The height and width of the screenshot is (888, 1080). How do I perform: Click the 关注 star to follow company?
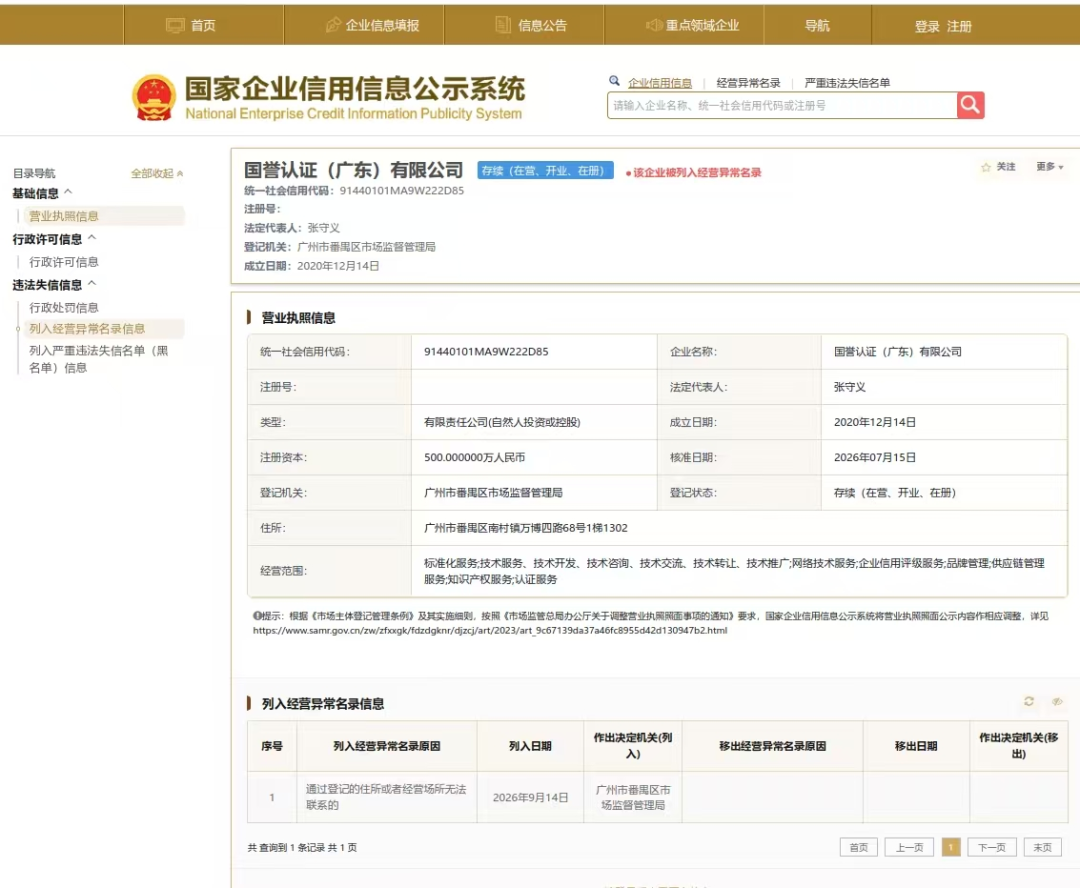tap(998, 167)
